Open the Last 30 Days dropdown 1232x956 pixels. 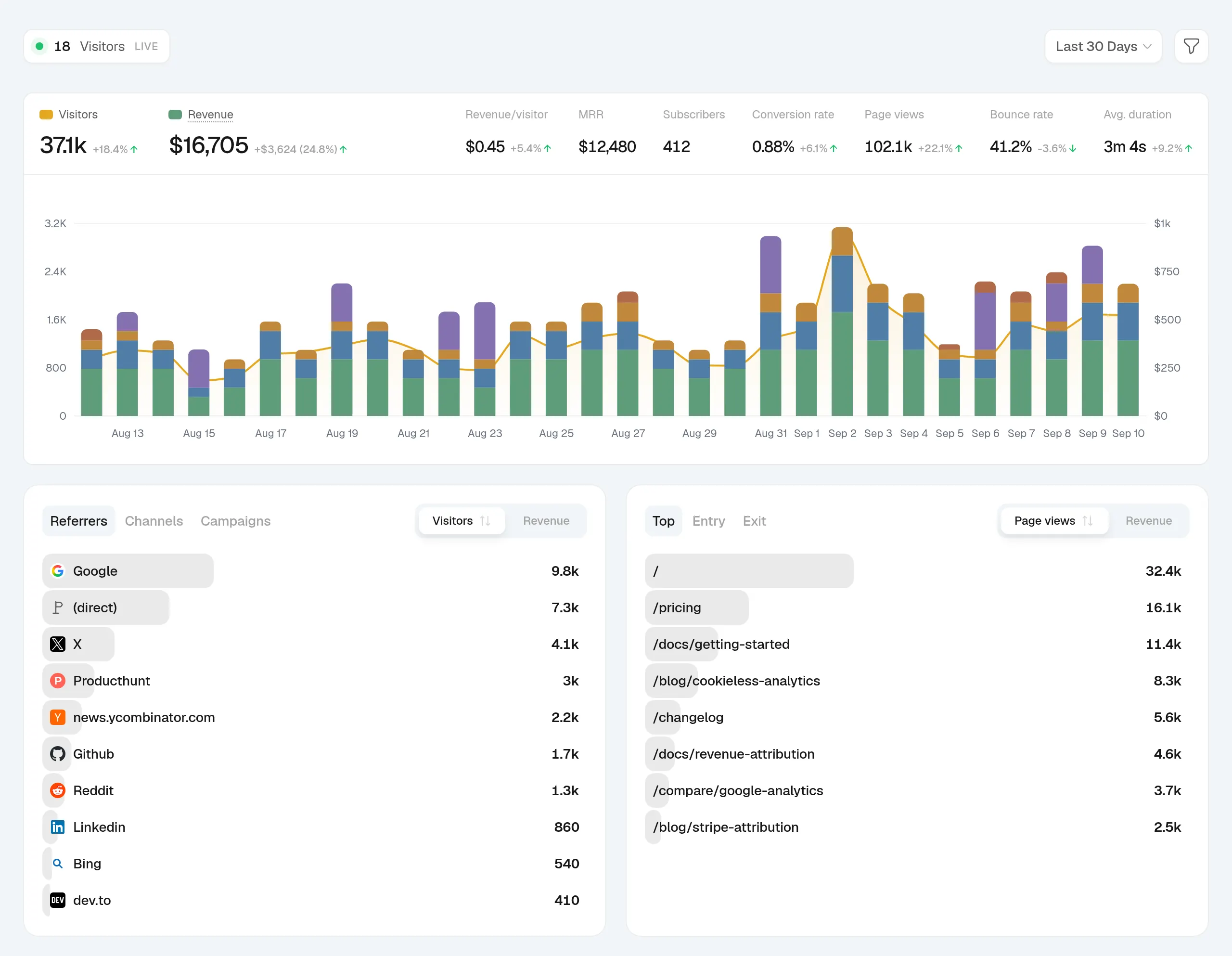coord(1103,46)
